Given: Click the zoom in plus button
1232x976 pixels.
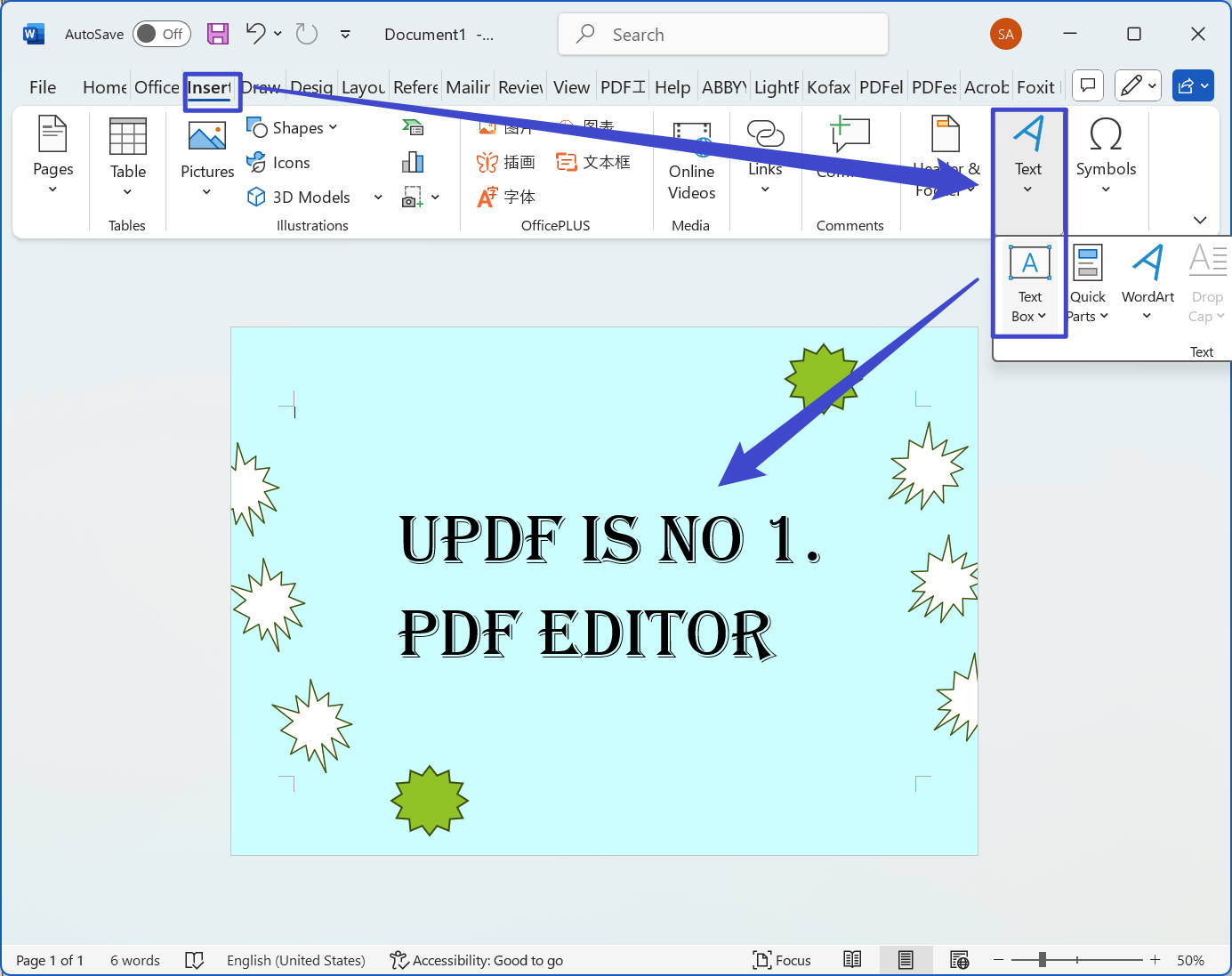Looking at the screenshot, I should click(1155, 960).
